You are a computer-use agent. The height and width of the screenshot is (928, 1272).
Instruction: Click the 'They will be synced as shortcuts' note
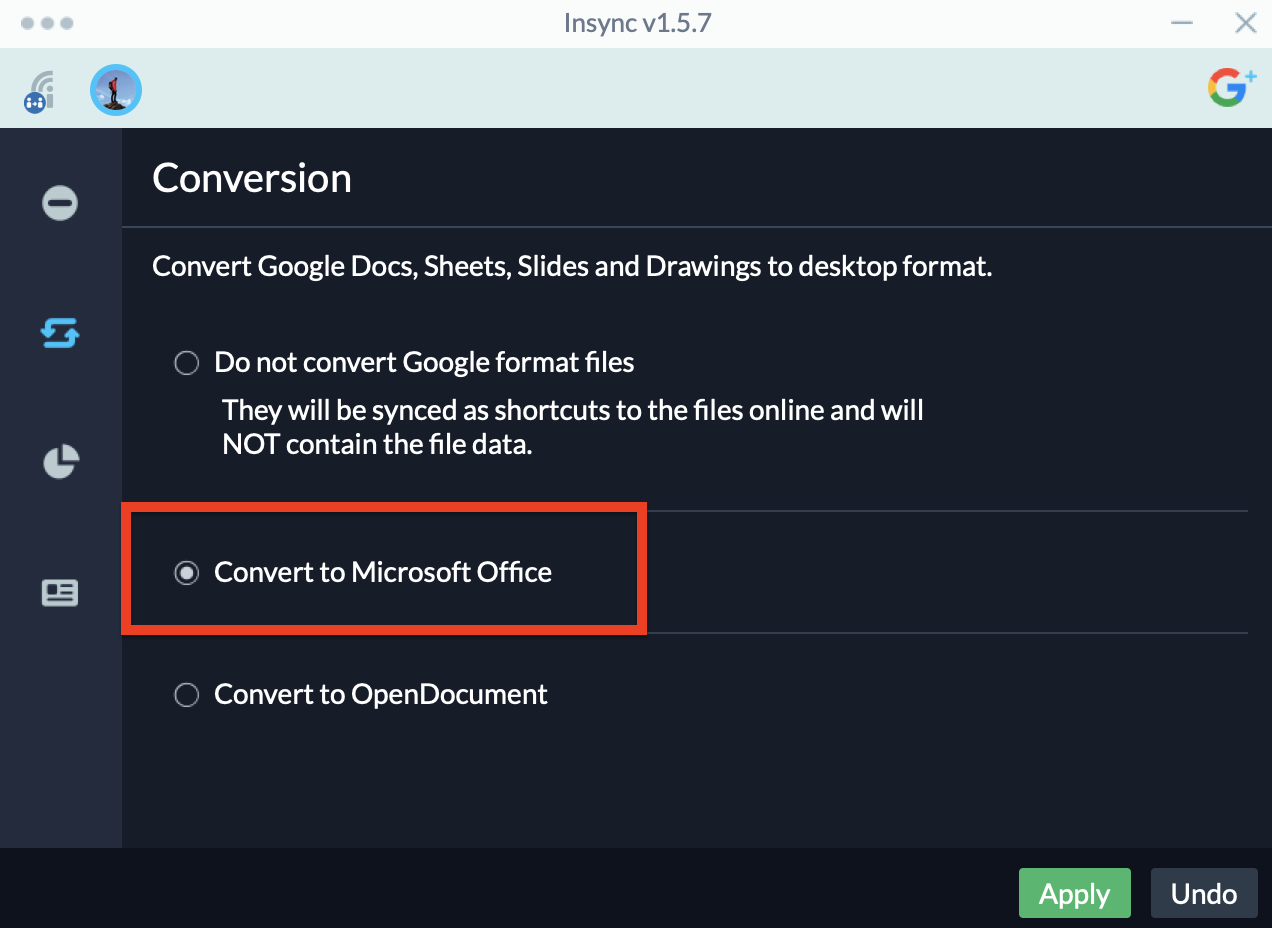573,427
